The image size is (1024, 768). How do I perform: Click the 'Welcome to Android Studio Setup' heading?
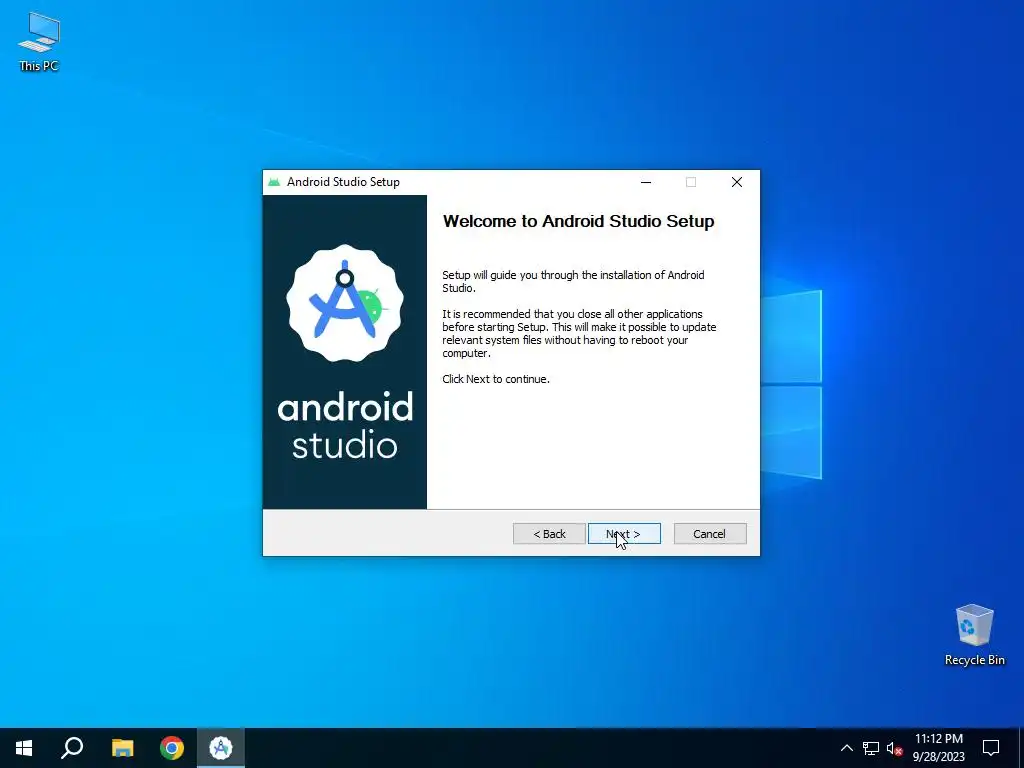(x=579, y=221)
